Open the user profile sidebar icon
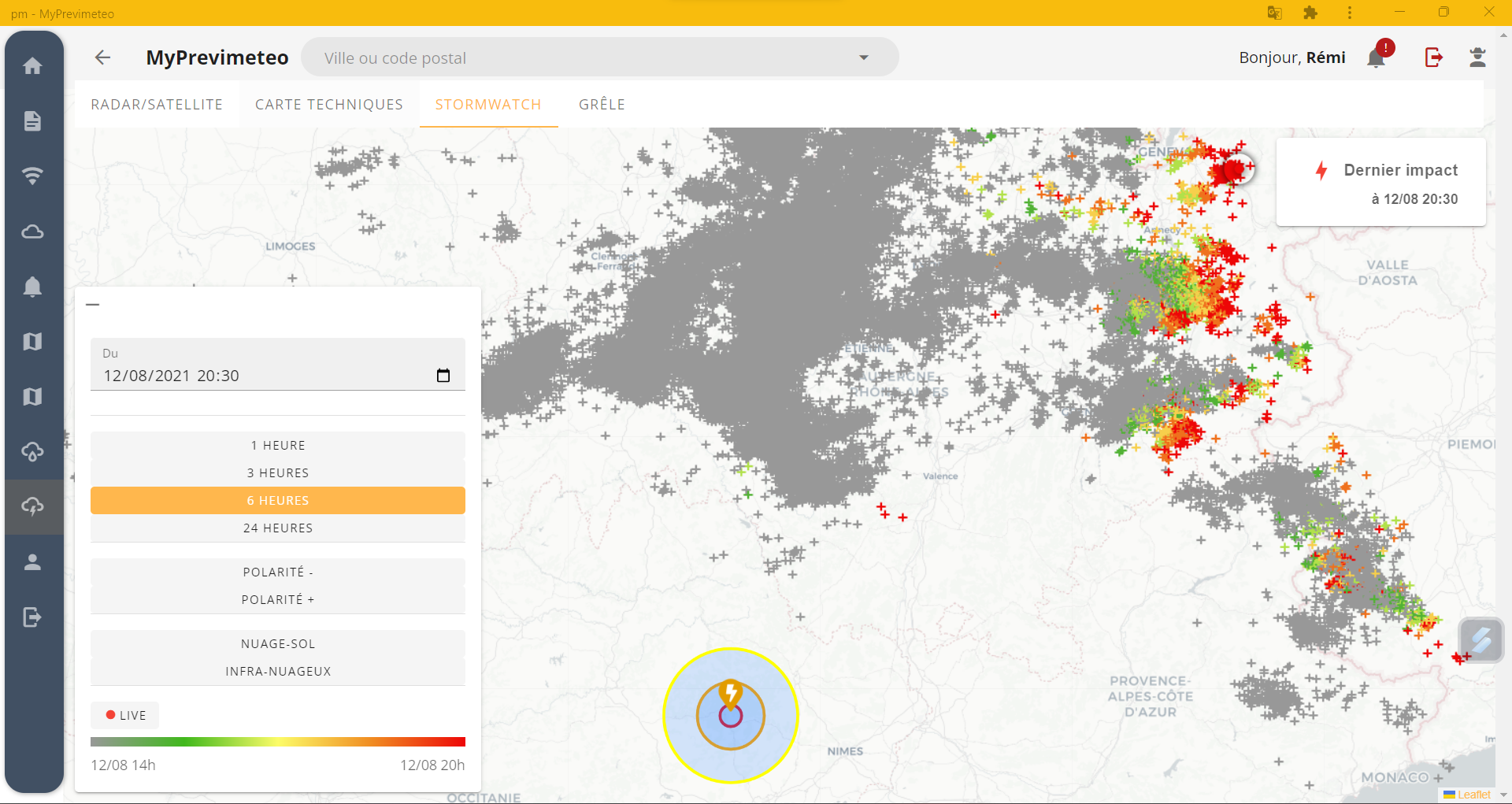1512x804 pixels. (32, 561)
